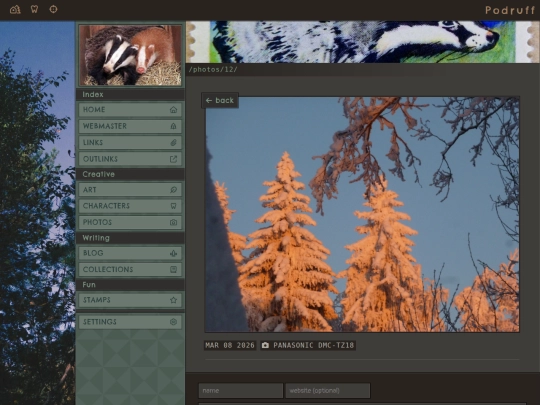
Task: Click the PANASONIC DMC-TZ18 camera tag
Action: pos(308,345)
